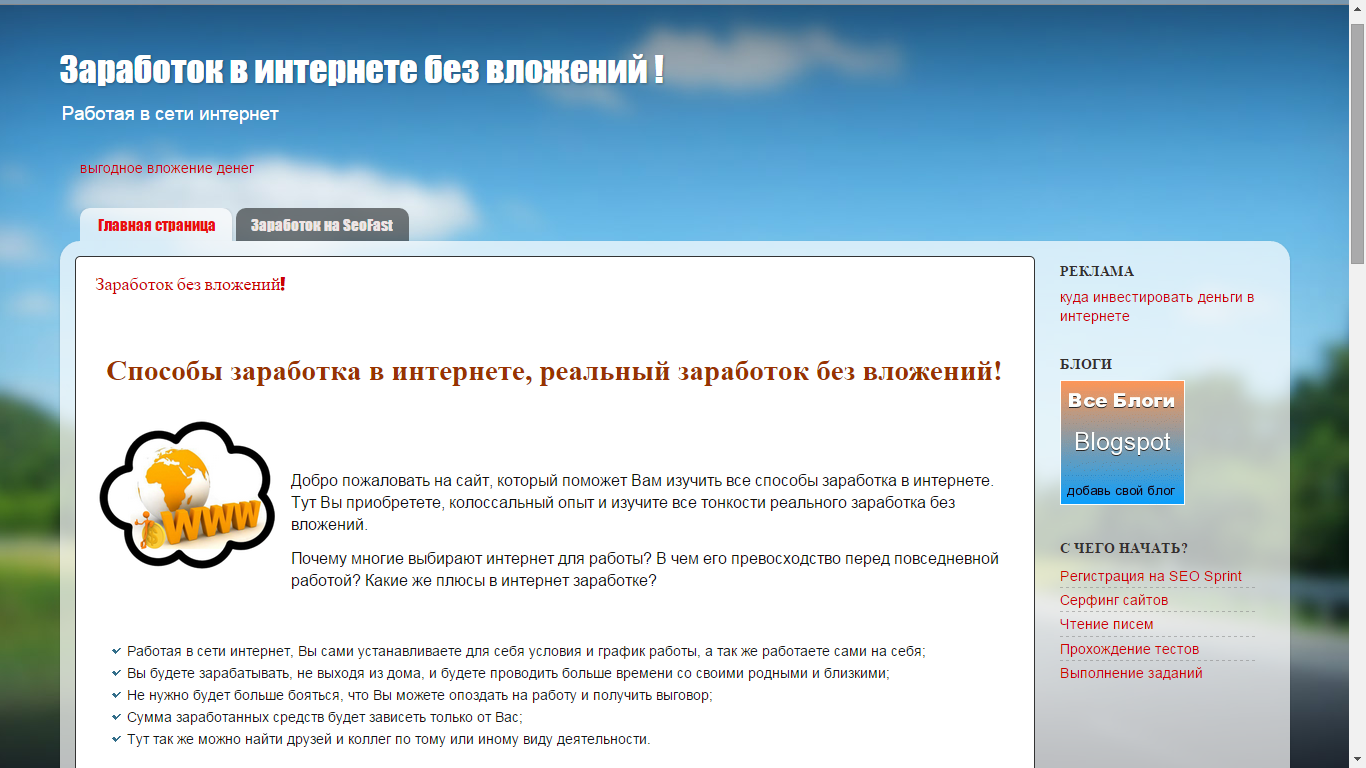
Task: Click the scrollbar up arrow
Action: [x=1357, y=11]
